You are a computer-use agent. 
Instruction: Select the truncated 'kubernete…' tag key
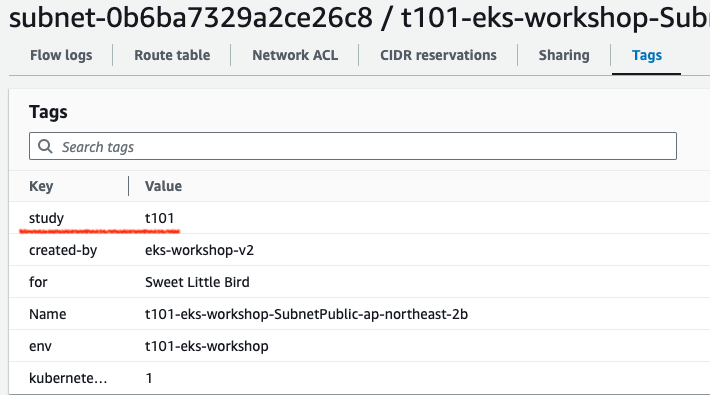tap(68, 378)
